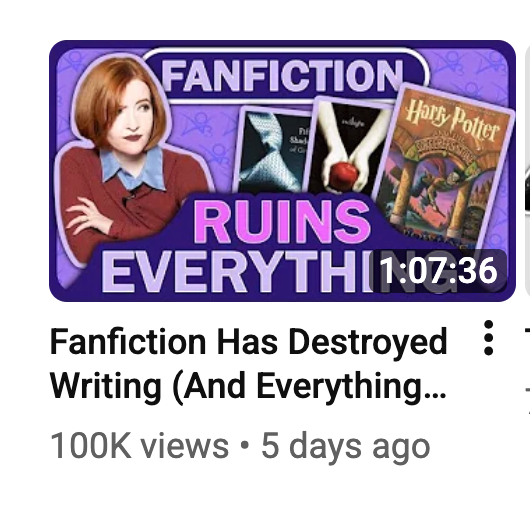Click the FANFICTION banner text in thumbnail
The height and width of the screenshot is (514, 530).
point(282,76)
